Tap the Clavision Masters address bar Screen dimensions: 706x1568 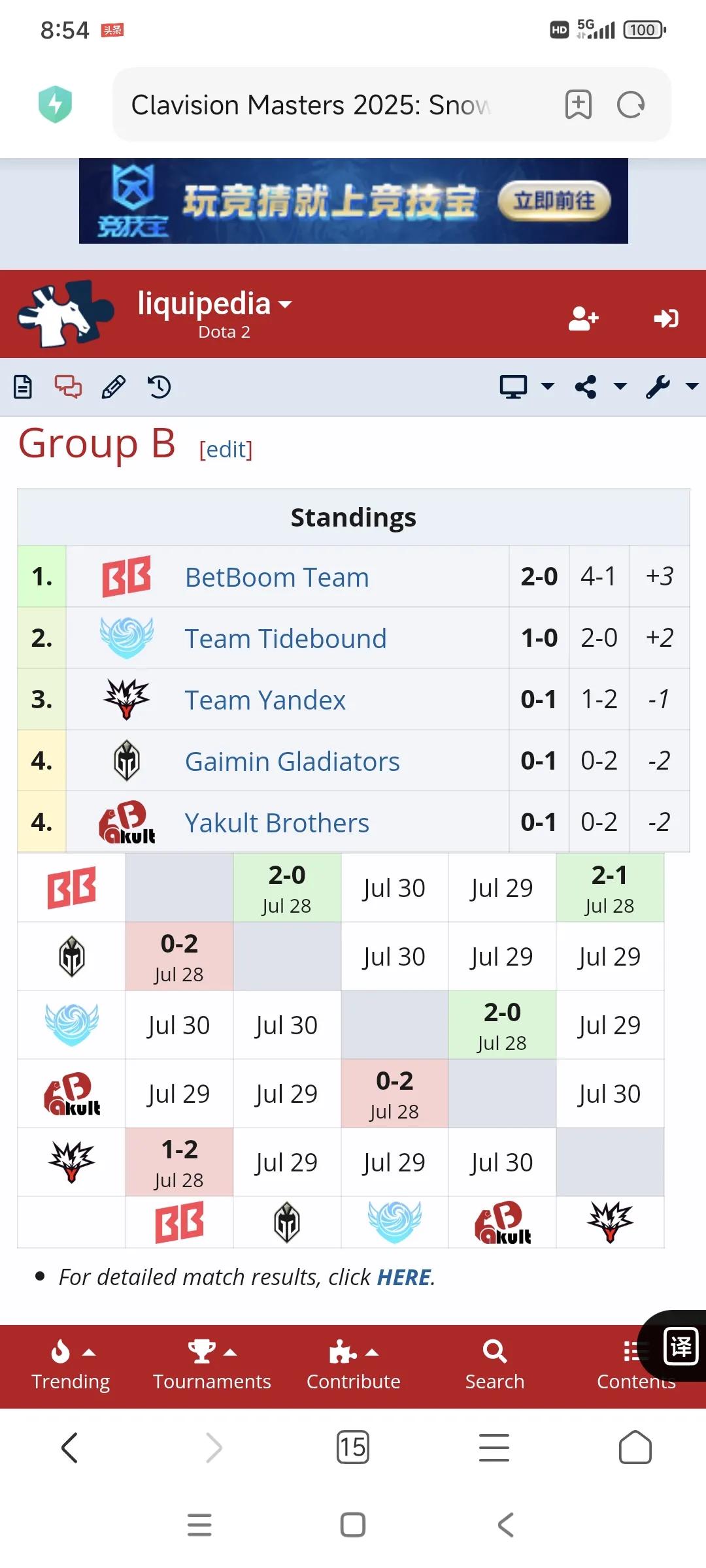click(x=333, y=105)
